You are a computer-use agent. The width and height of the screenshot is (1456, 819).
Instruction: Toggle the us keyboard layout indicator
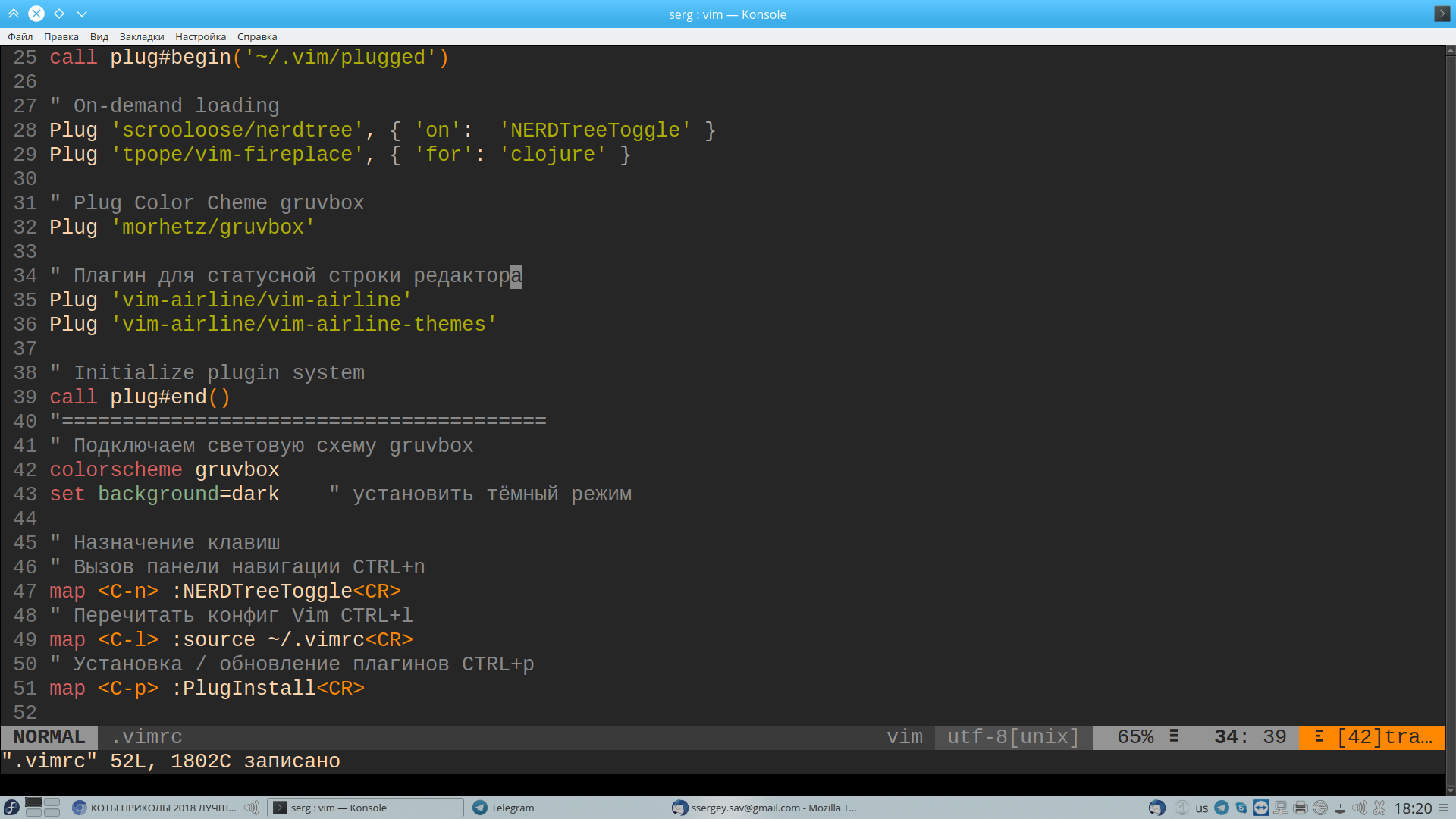(x=1202, y=808)
